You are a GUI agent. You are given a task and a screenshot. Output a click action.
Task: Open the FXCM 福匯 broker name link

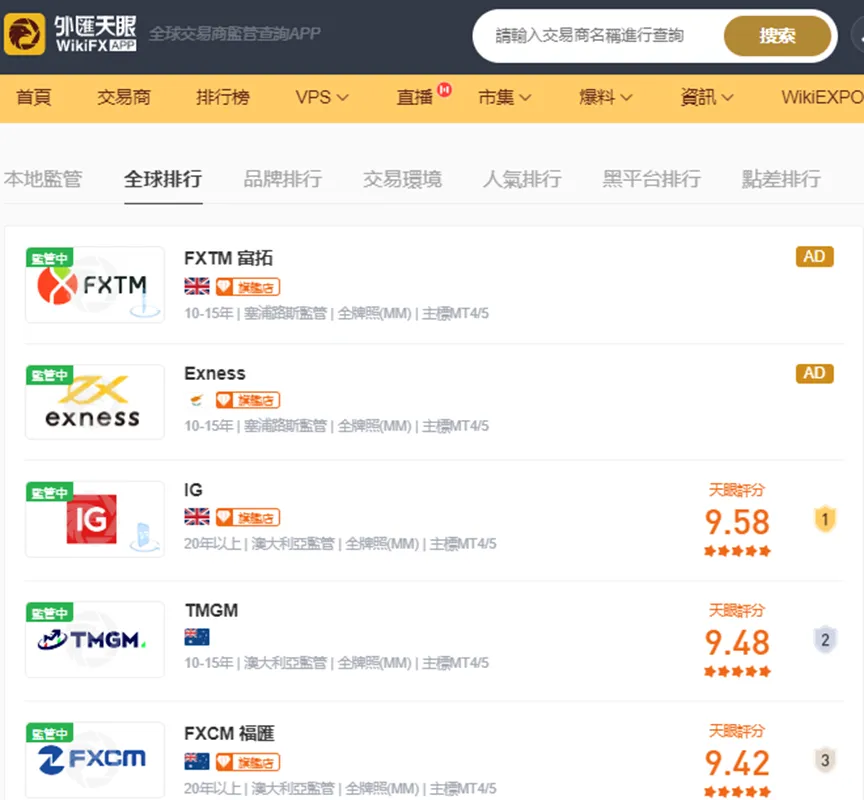[x=229, y=733]
